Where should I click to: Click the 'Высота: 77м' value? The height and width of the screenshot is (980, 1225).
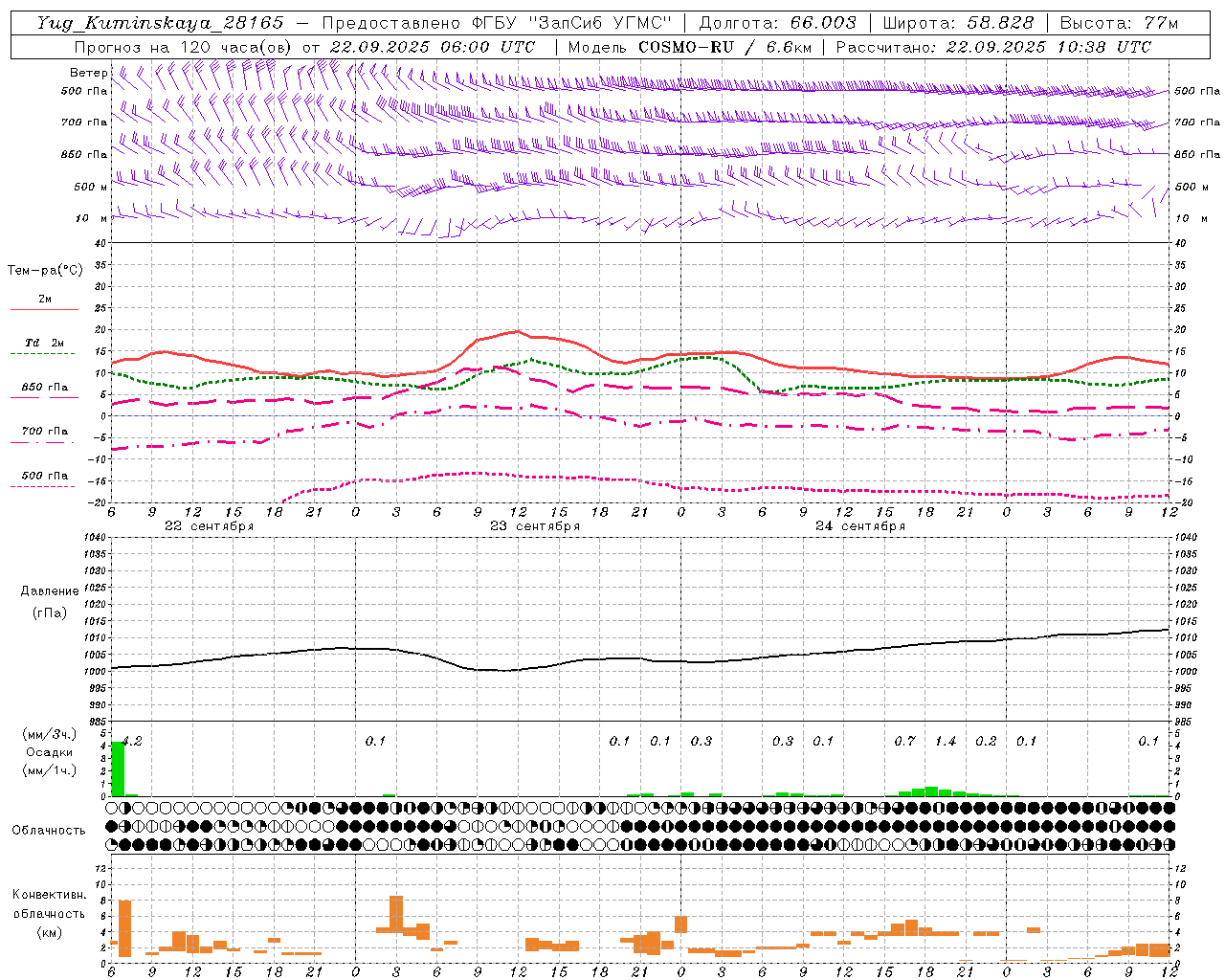pyautogui.click(x=1119, y=23)
